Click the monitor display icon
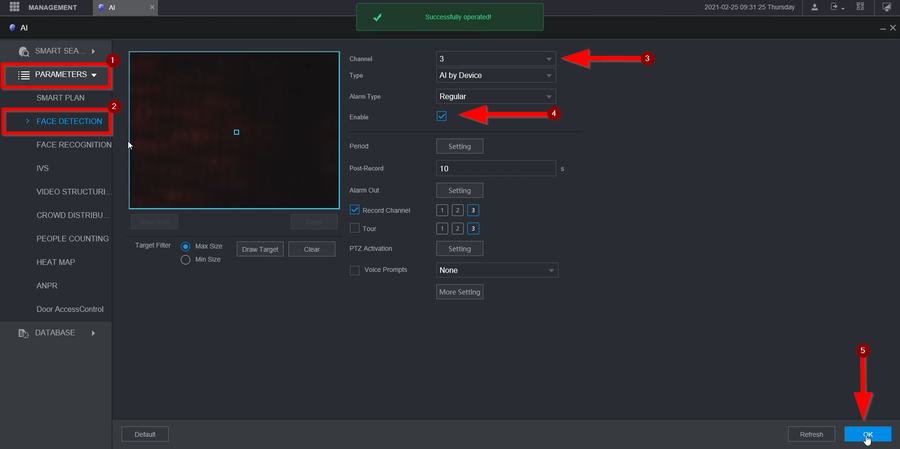Screen dimensions: 900x449 tap(886, 7)
